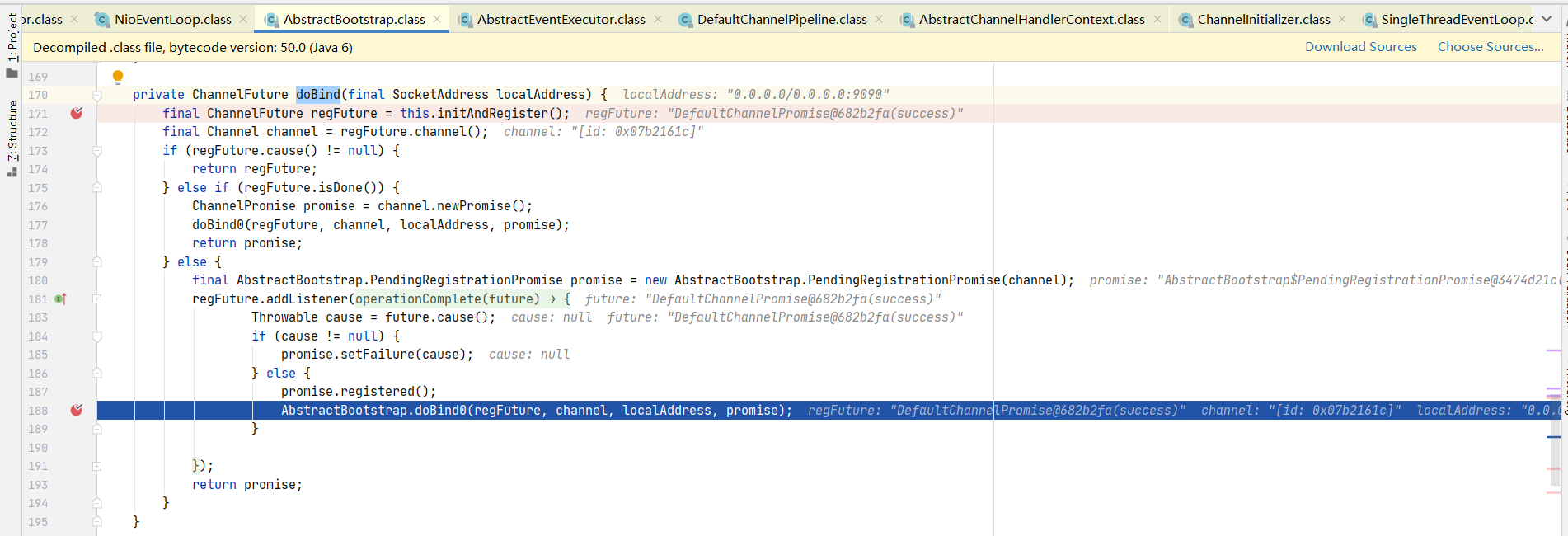The width and height of the screenshot is (1568, 536).
Task: Close the AbstractBootstrap.class tab
Action: point(437,19)
